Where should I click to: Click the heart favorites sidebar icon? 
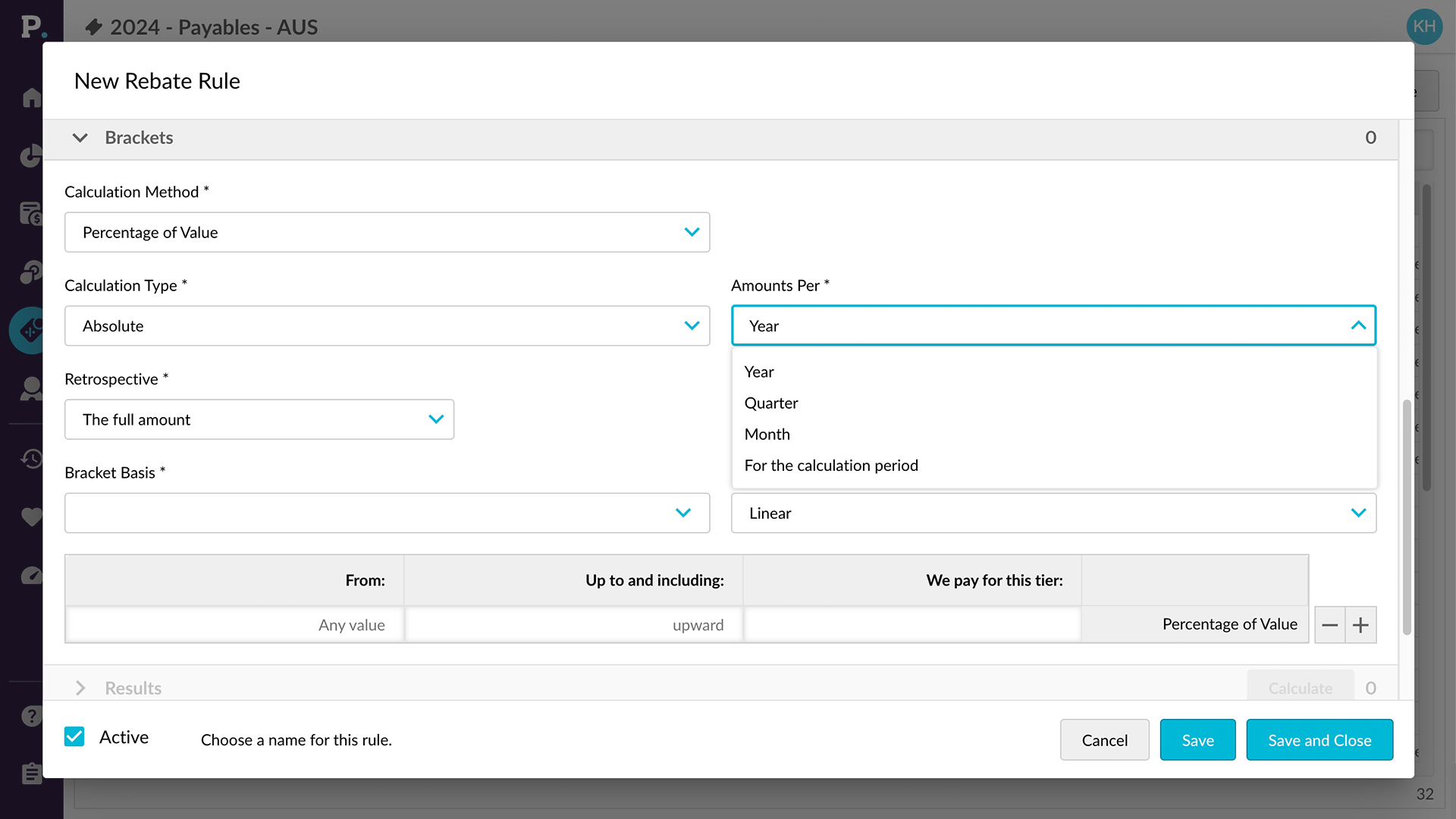click(x=31, y=517)
